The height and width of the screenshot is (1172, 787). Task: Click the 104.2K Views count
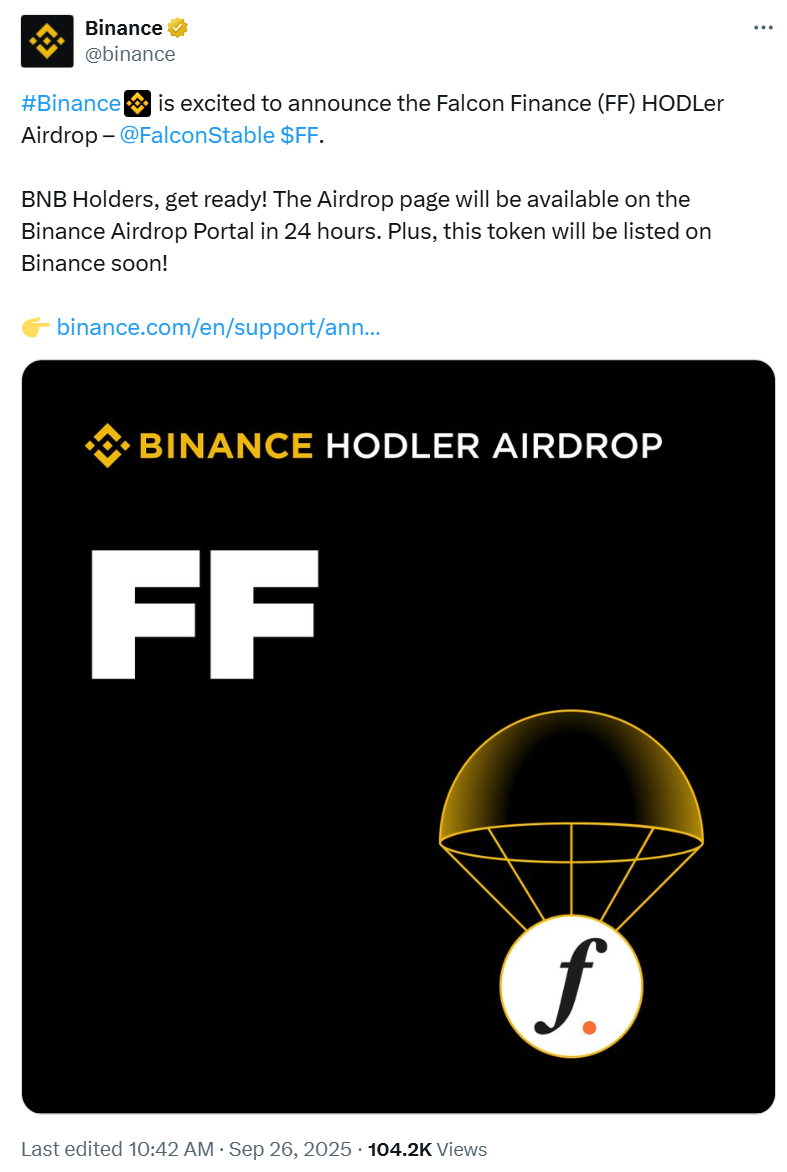tap(428, 1150)
